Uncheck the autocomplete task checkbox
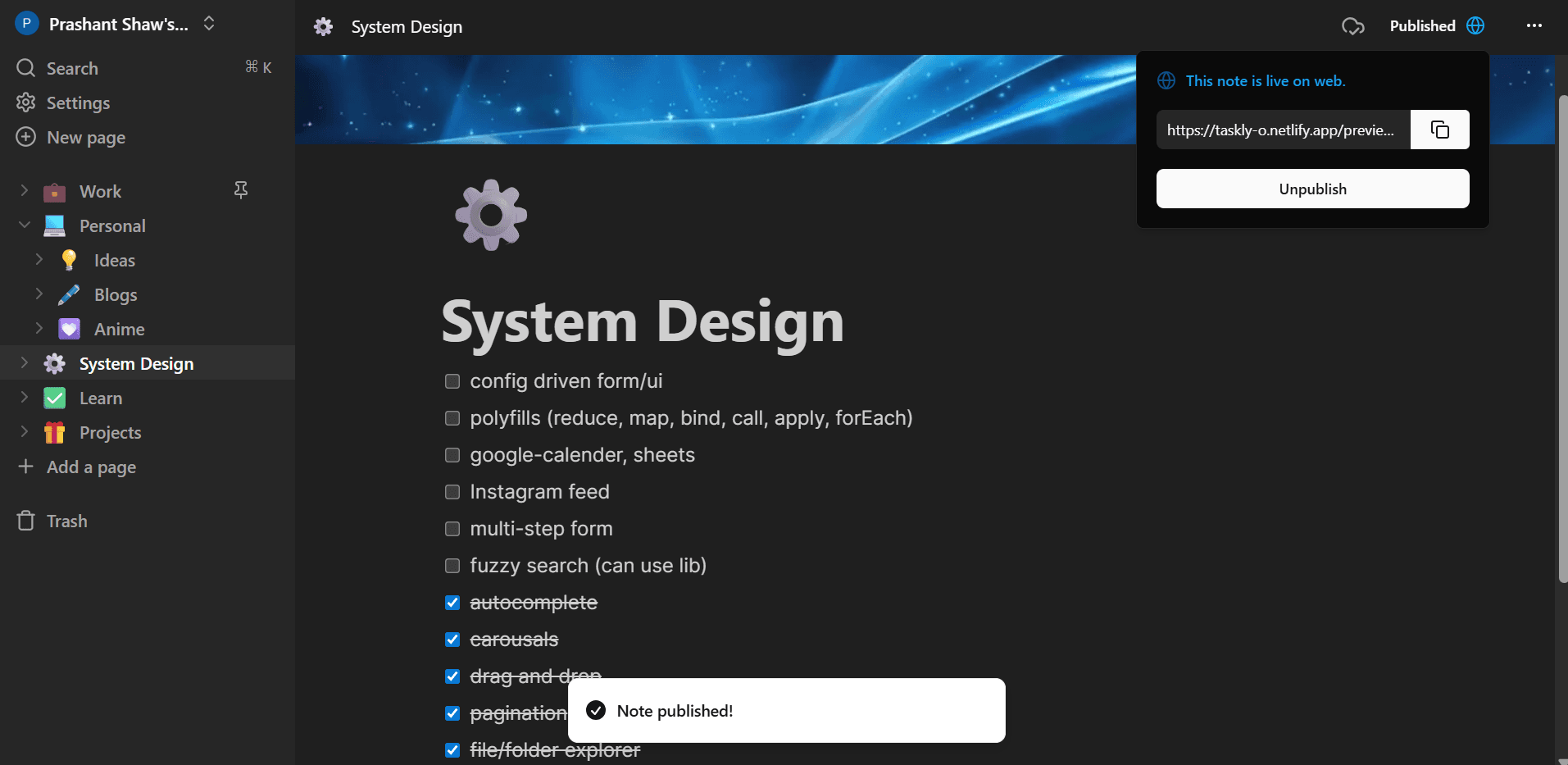 tap(452, 603)
